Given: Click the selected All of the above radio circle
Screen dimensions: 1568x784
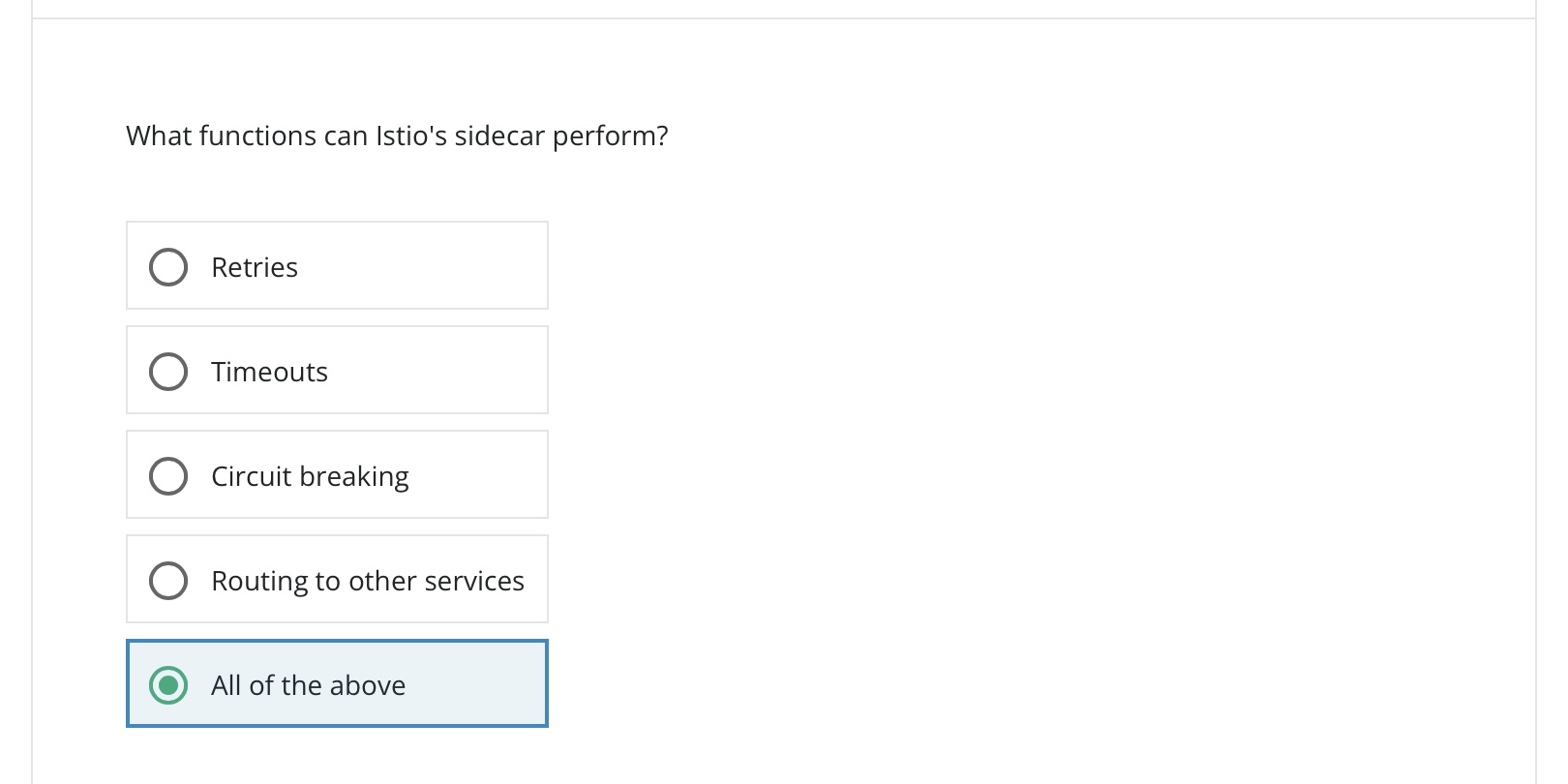Looking at the screenshot, I should pos(168,685).
